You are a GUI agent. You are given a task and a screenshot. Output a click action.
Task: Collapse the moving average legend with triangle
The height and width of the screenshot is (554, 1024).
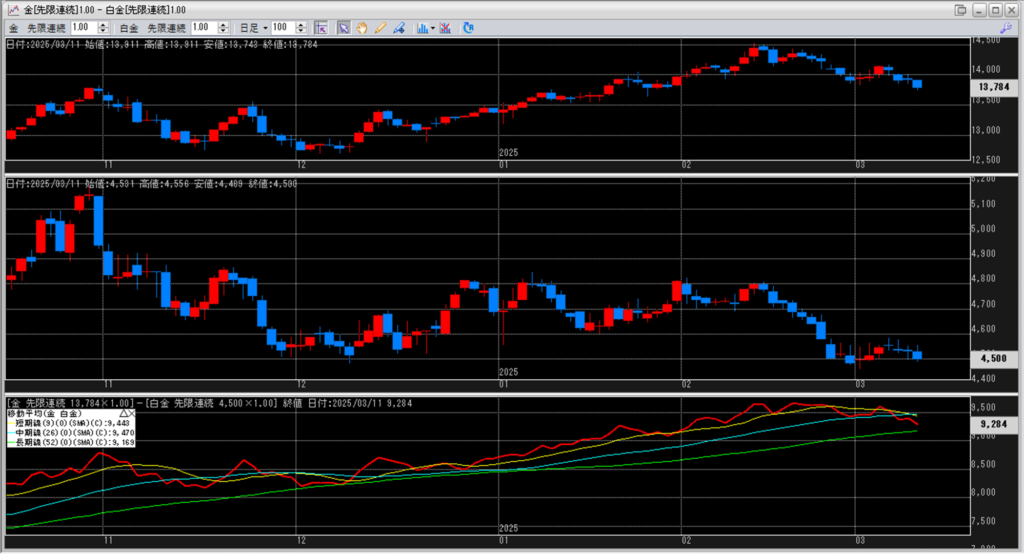tap(124, 412)
